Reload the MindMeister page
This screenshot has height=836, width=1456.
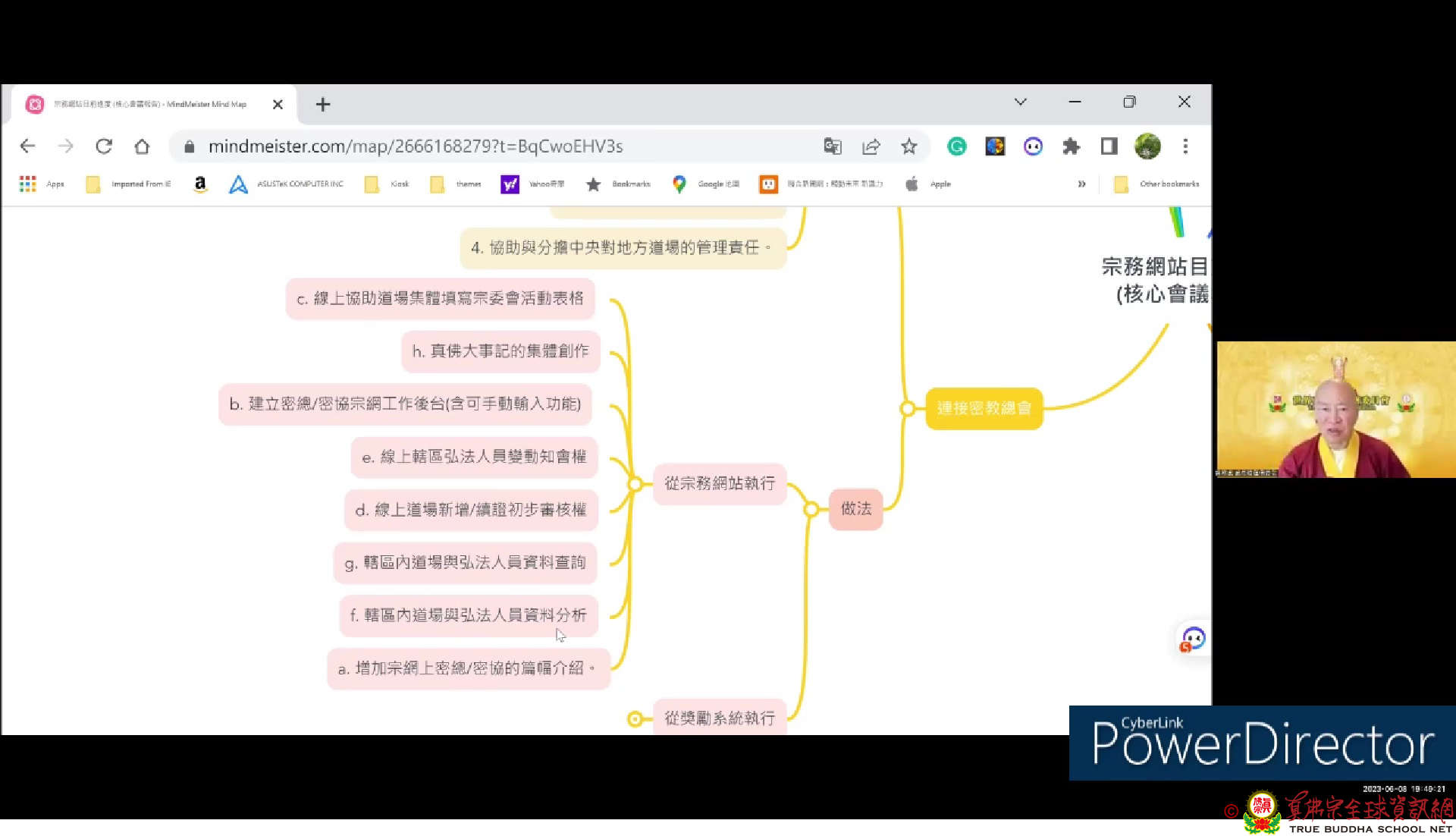[104, 146]
